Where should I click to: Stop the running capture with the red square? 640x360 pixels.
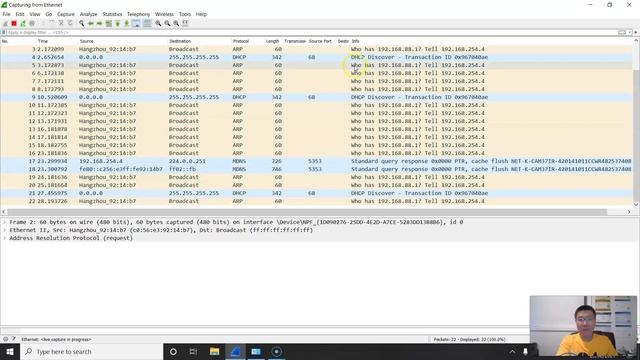pyautogui.click(x=14, y=24)
